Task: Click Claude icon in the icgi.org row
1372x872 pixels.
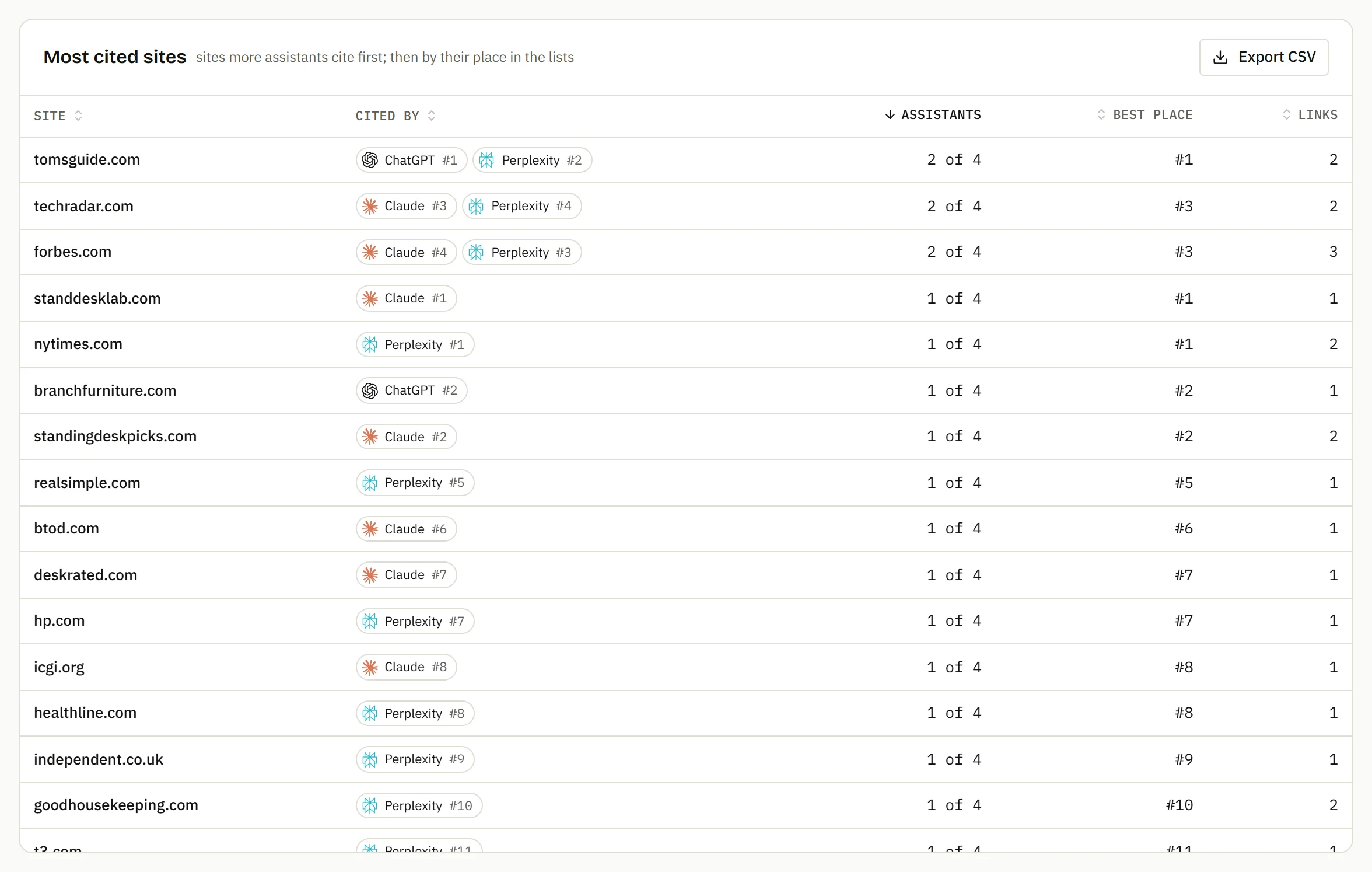Action: pyautogui.click(x=370, y=667)
